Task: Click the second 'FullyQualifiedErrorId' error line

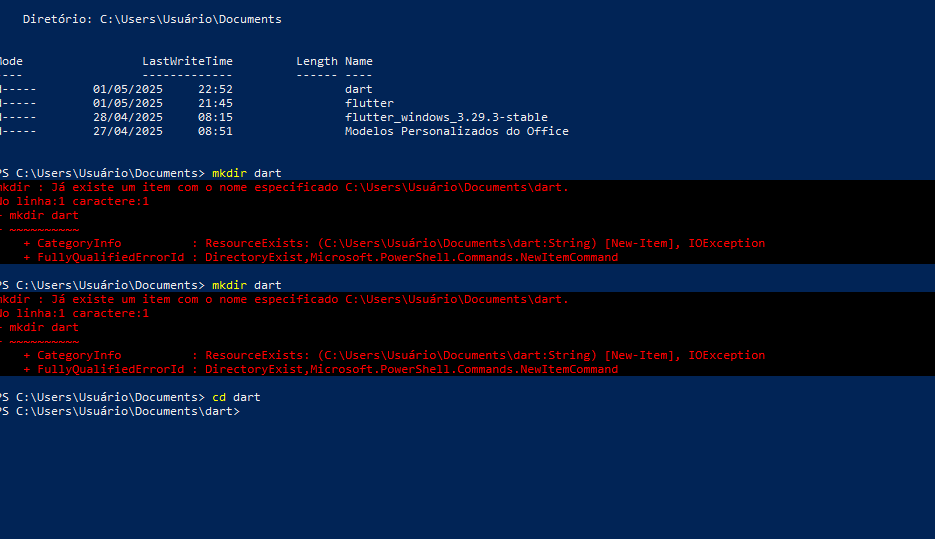Action: [321, 369]
